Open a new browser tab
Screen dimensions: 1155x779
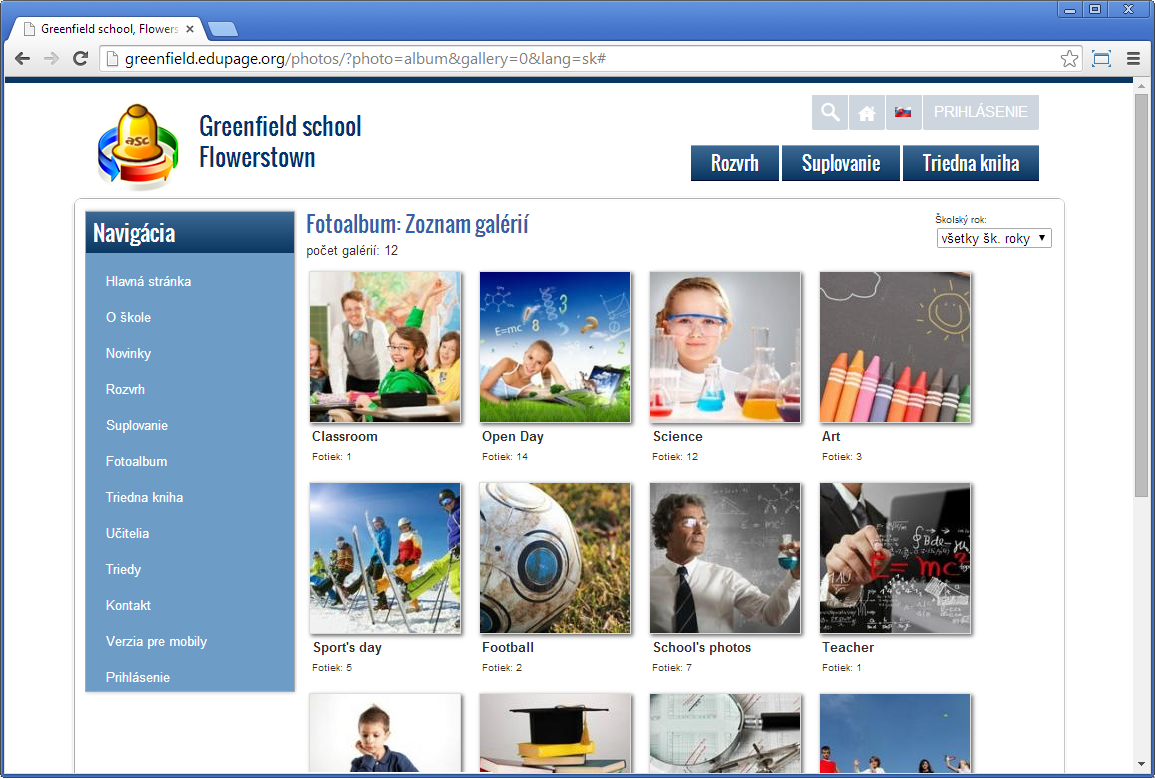tap(222, 29)
